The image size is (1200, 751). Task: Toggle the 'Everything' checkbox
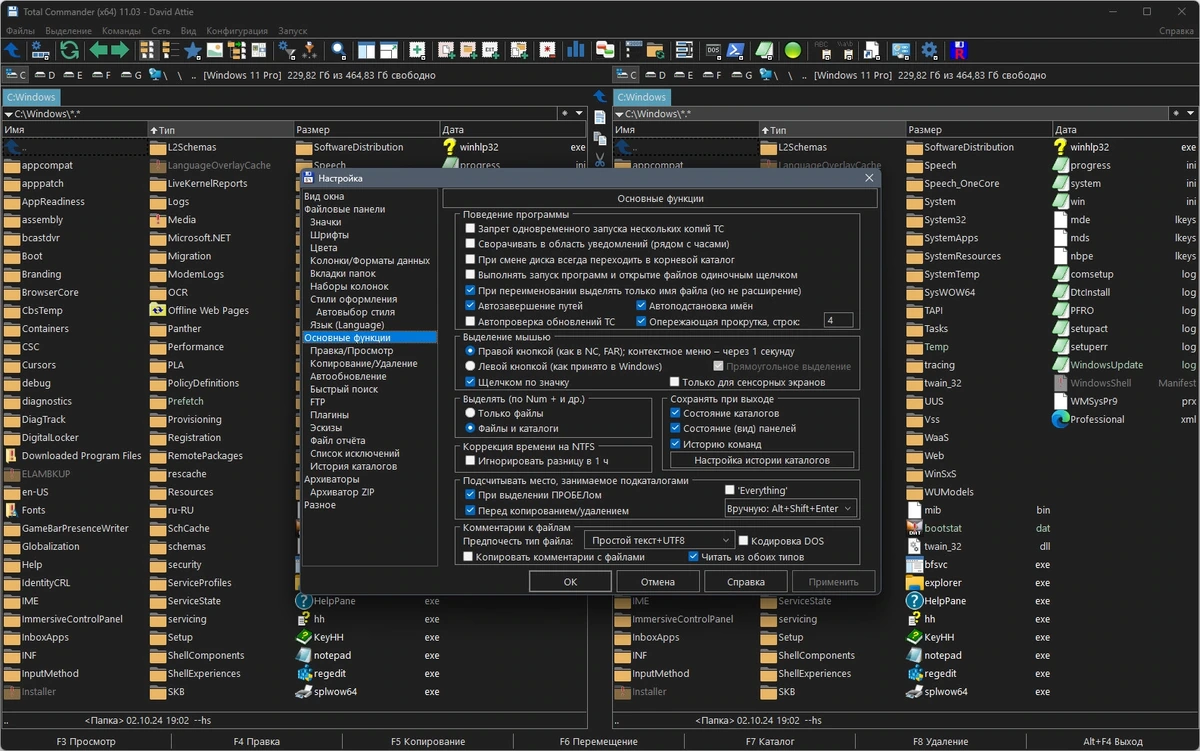730,490
